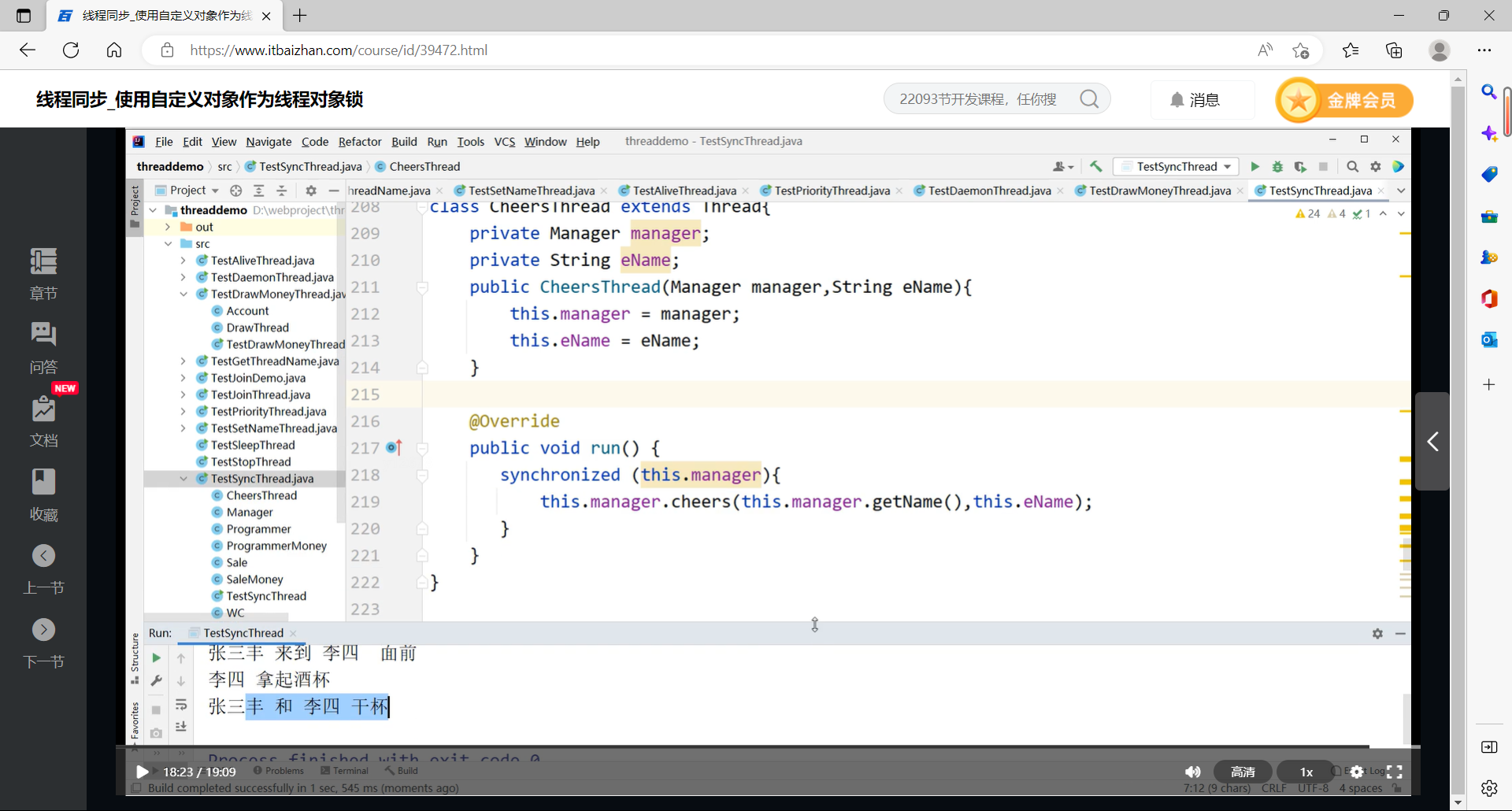Open Run panel settings gear
Screen dimensions: 1512x811
[1377, 634]
